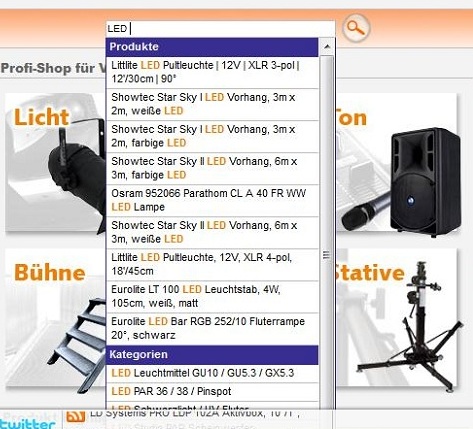
Task: Choose Showtec Star Sky II weiße LED
Action: (212, 232)
